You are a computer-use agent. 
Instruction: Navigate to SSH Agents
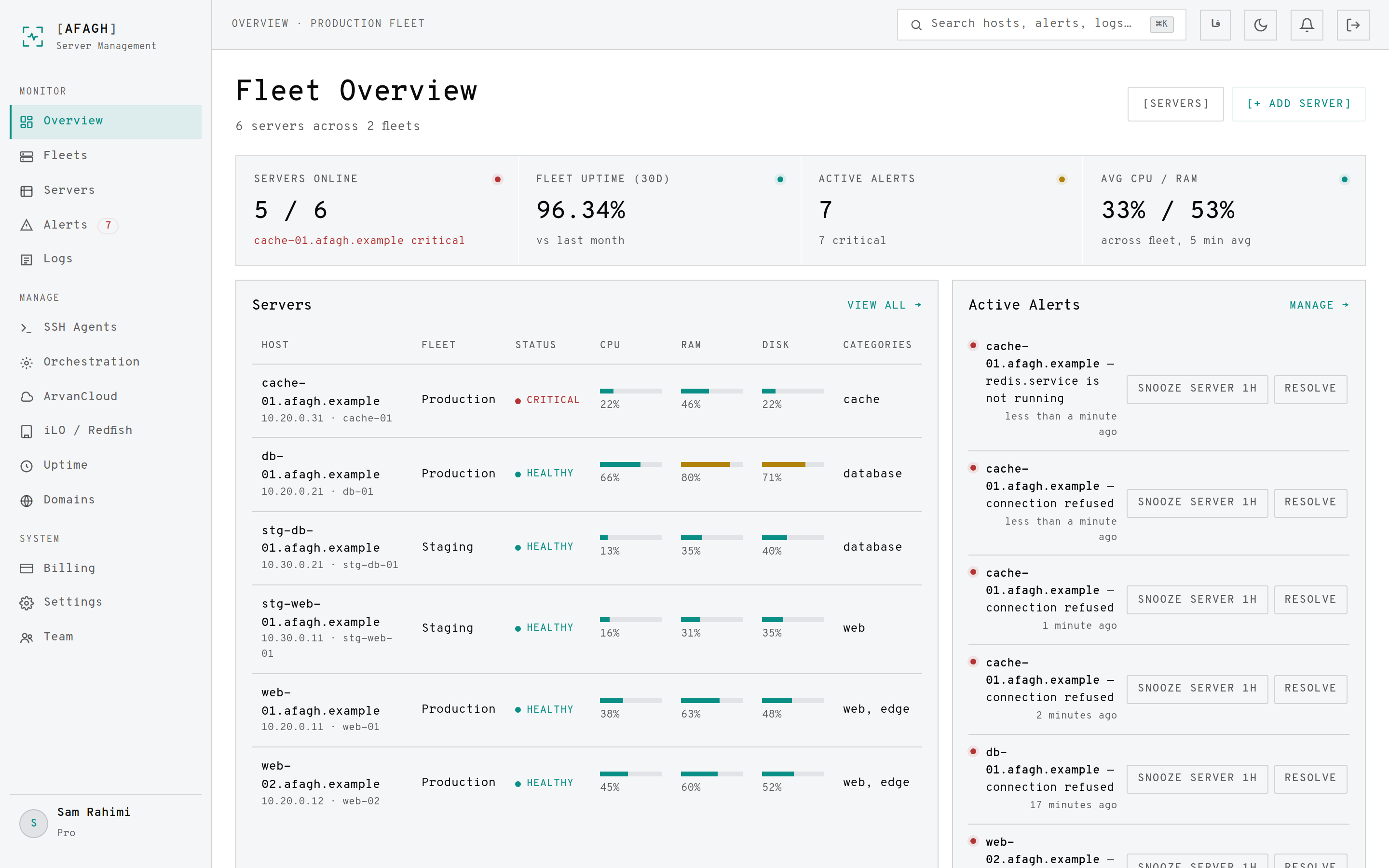pos(106,327)
